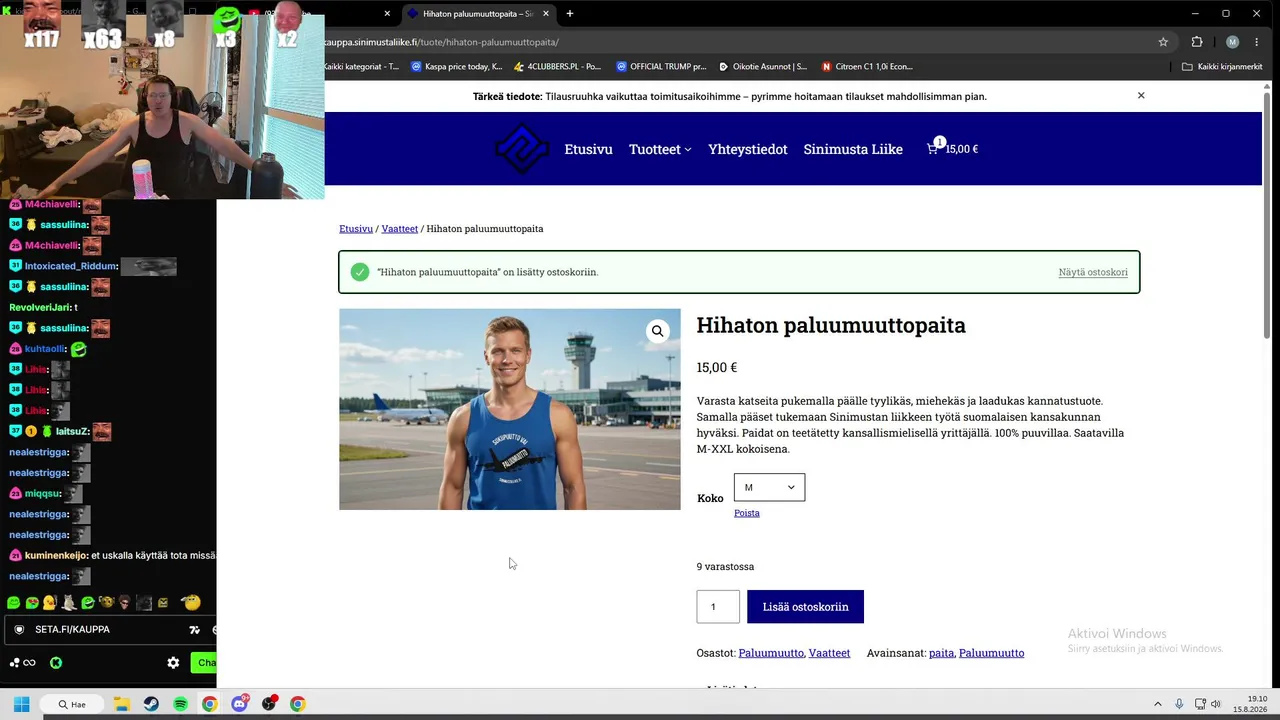The height and width of the screenshot is (720, 1280).
Task: Go to Etusivu in navigation
Action: tap(588, 149)
